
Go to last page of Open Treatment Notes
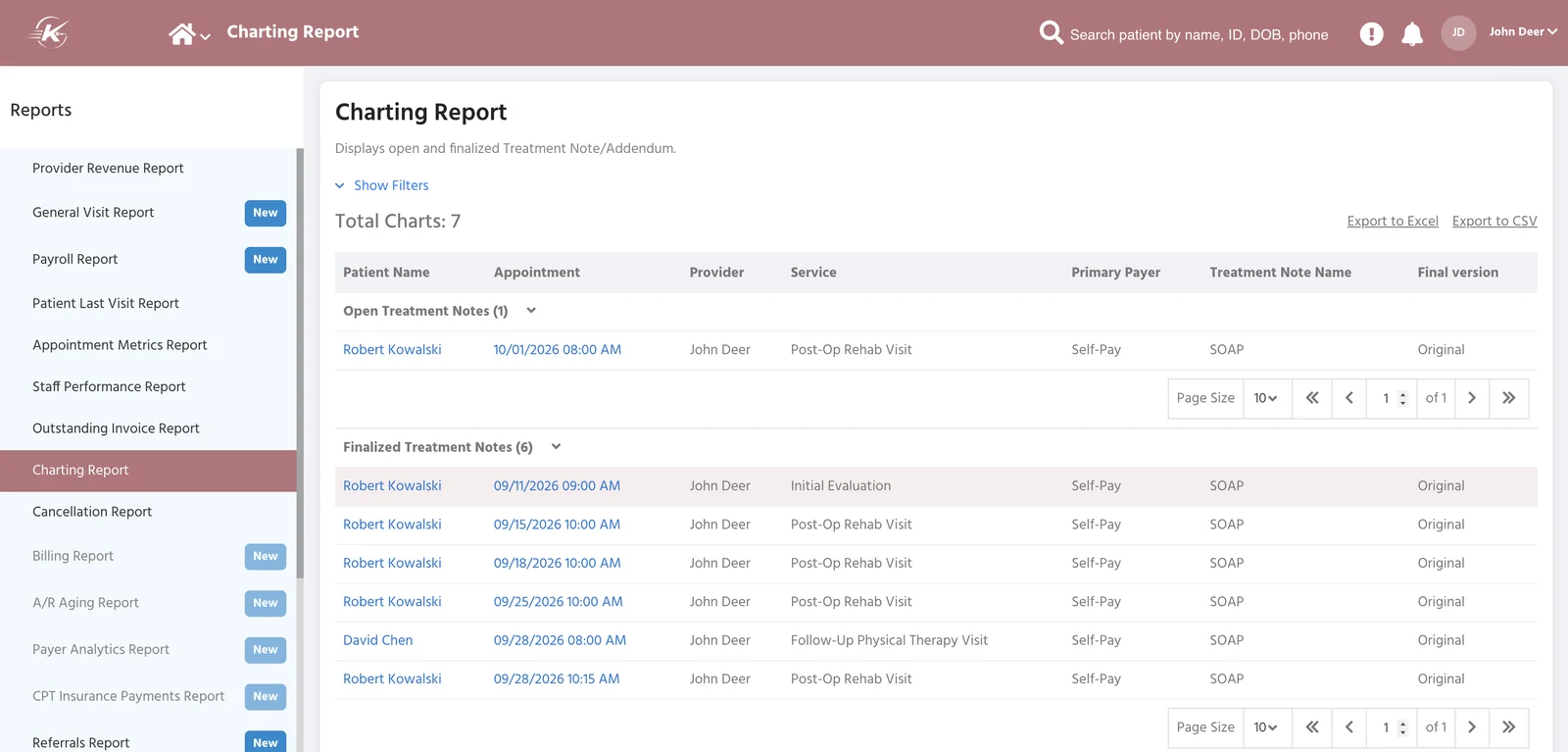(1509, 398)
